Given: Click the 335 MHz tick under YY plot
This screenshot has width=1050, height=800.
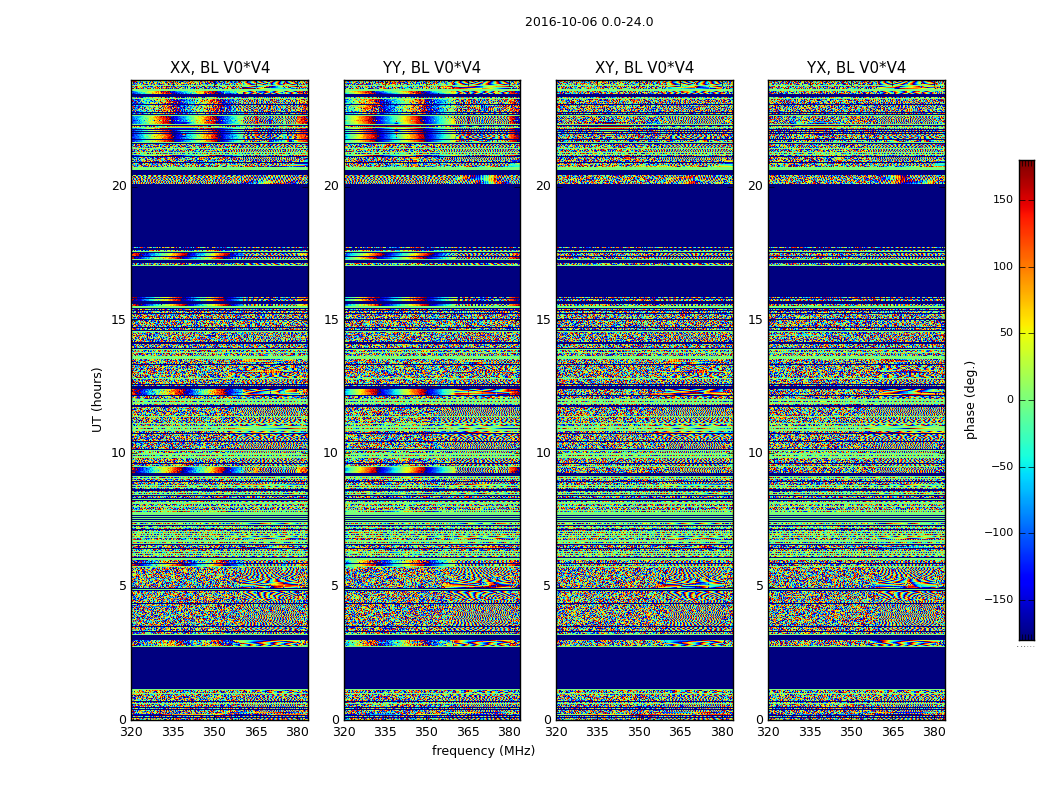Looking at the screenshot, I should coord(385,732).
